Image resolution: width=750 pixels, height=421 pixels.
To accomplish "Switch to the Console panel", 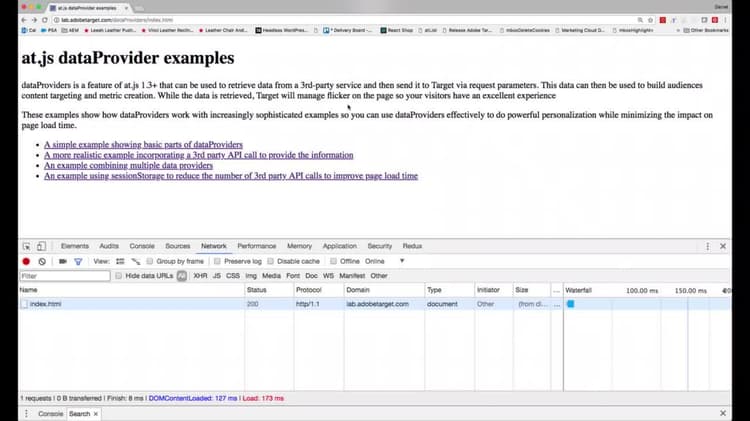I will coord(142,246).
